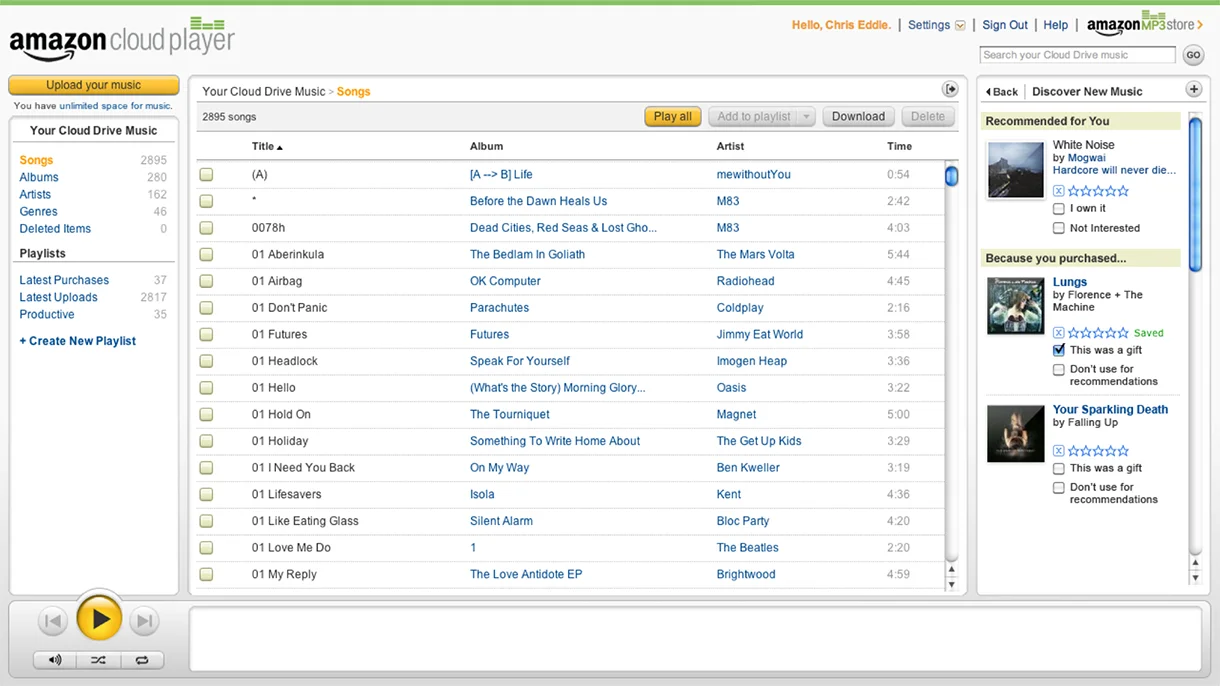
Task: Open the Albums library view
Action: [x=39, y=177]
